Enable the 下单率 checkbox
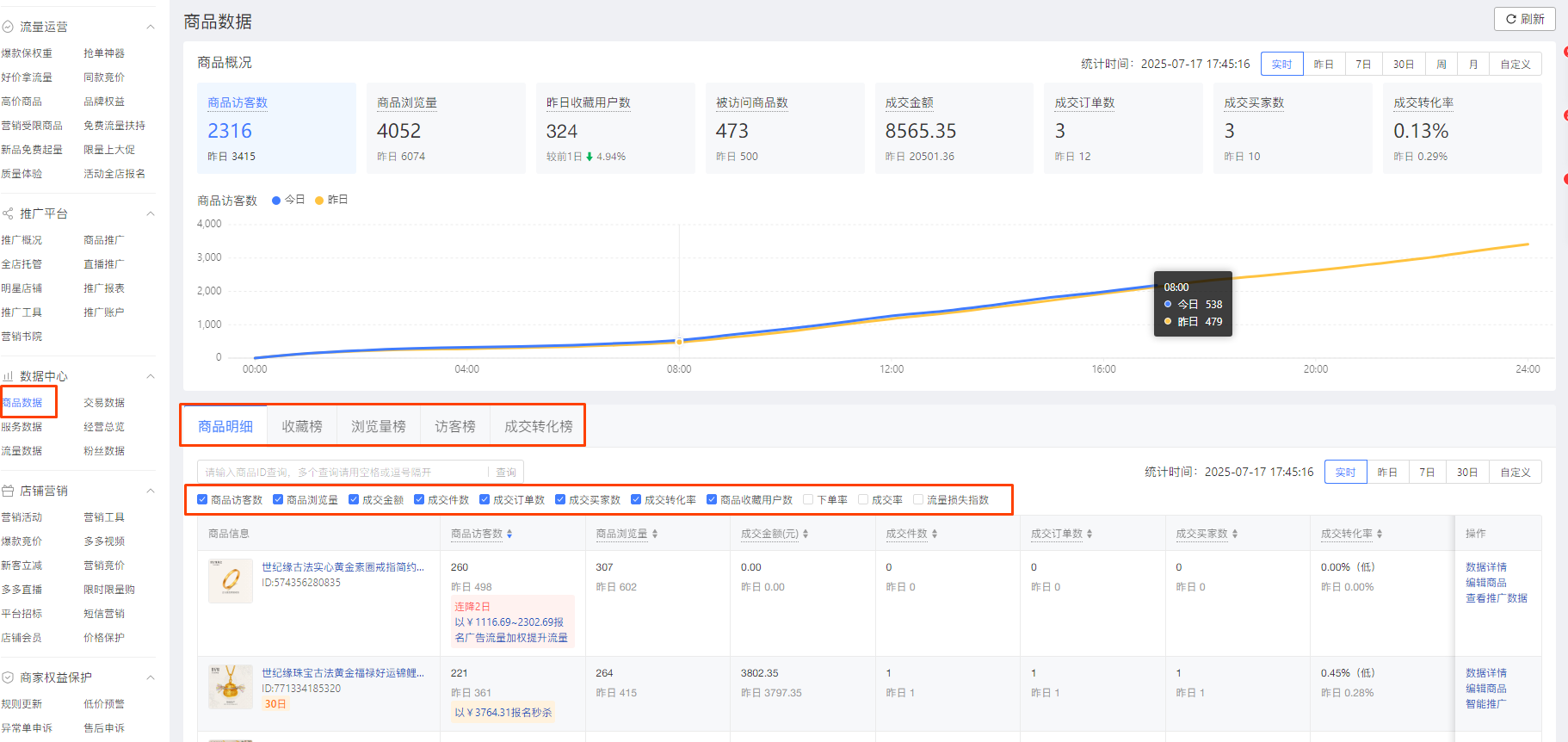 click(808, 499)
